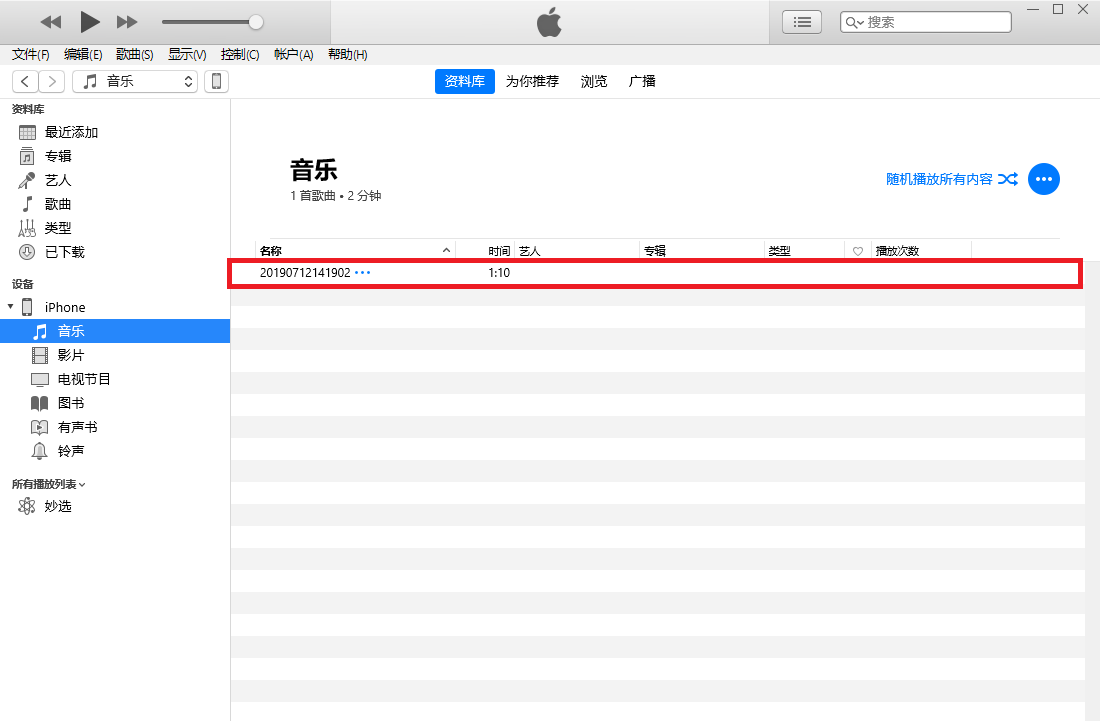
Task: Click the search (搜索) input field
Action: coord(935,22)
